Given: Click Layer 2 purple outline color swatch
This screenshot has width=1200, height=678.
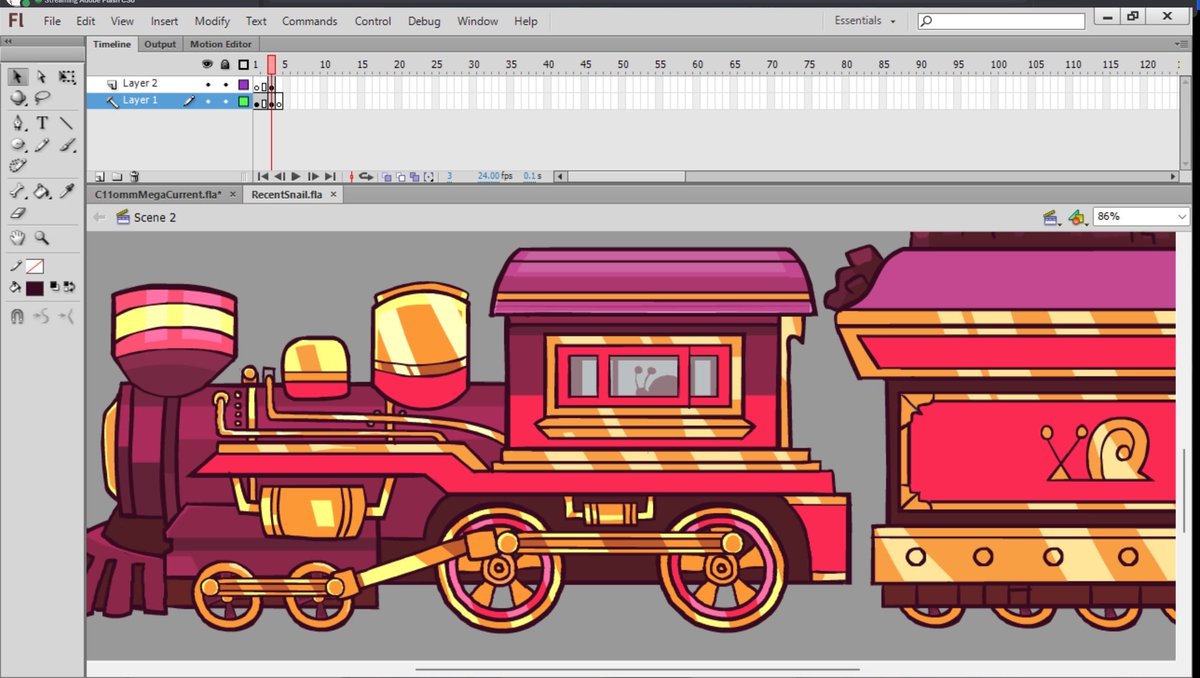Looking at the screenshot, I should [x=243, y=85].
